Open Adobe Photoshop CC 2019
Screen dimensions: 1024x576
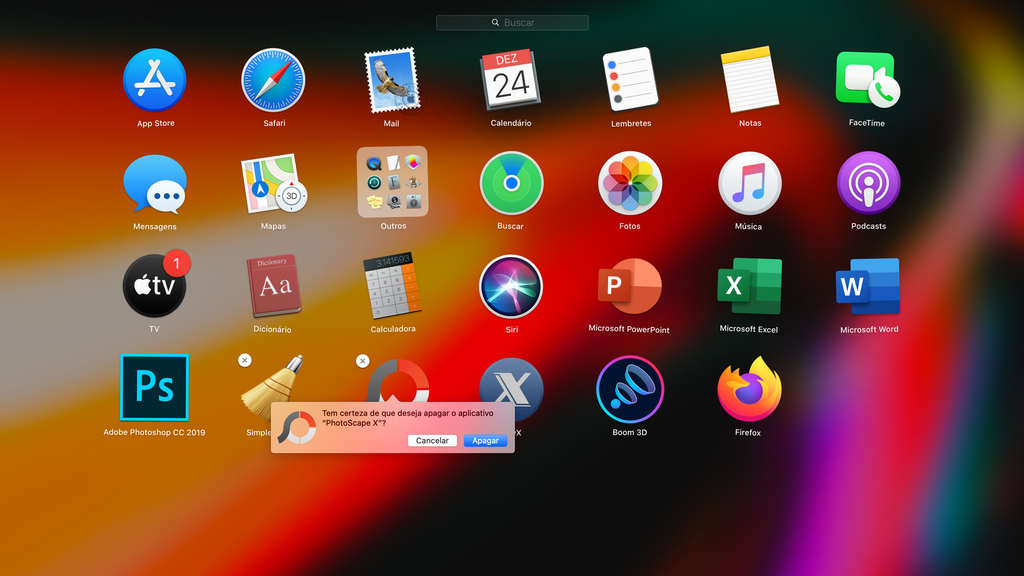[x=155, y=388]
